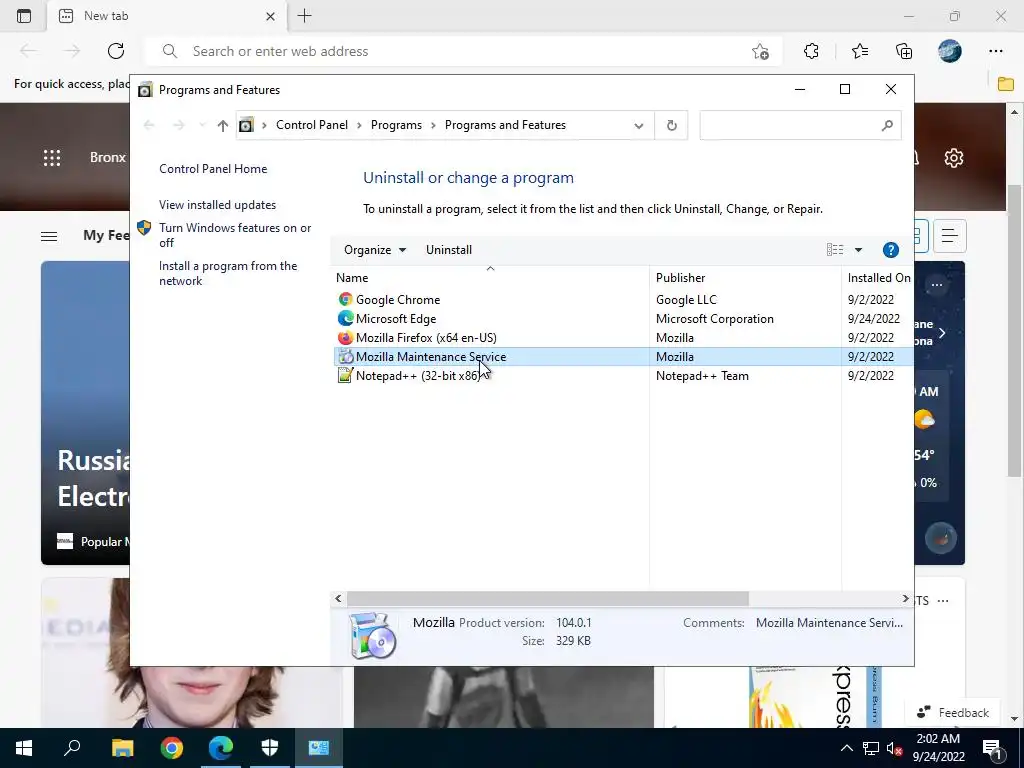
Task: Open Edge favorites star icon
Action: click(x=859, y=51)
